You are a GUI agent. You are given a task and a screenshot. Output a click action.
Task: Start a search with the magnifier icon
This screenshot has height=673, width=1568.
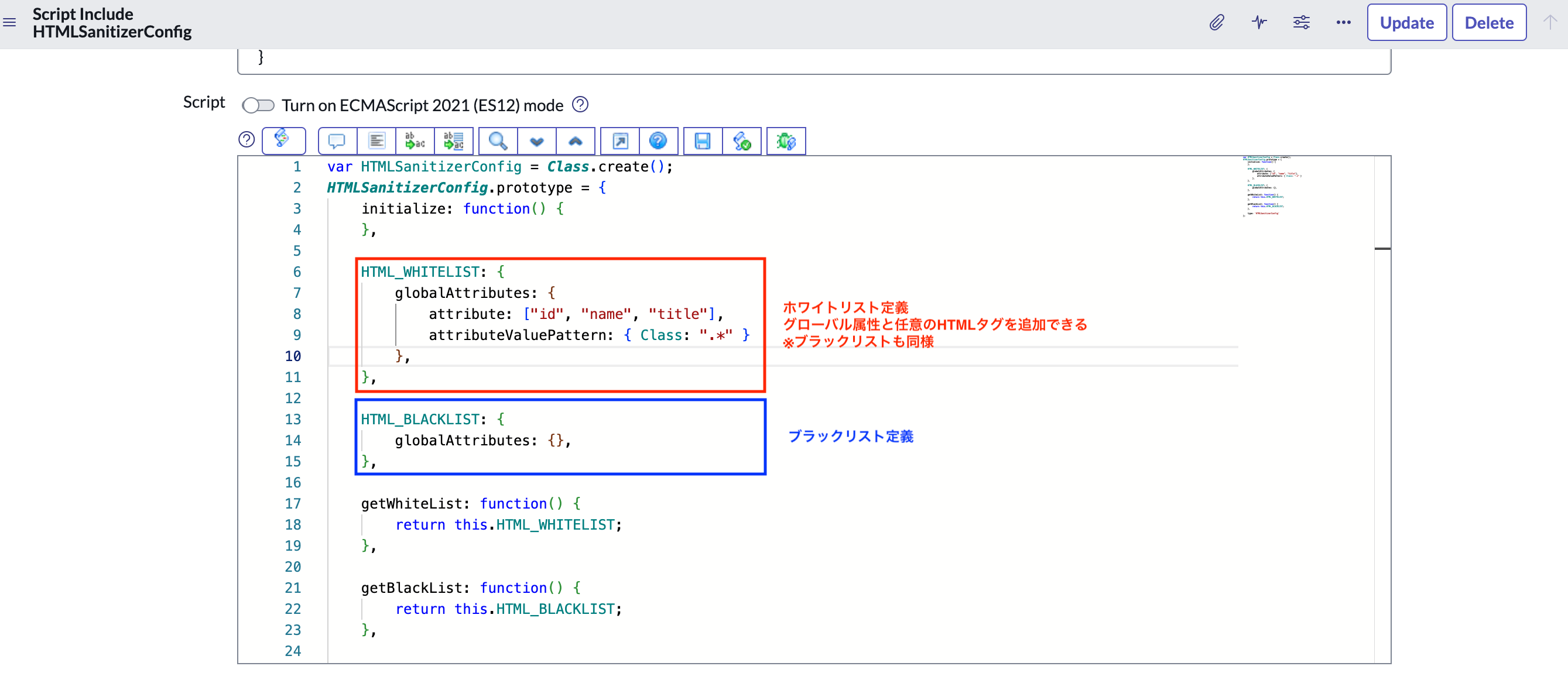497,140
